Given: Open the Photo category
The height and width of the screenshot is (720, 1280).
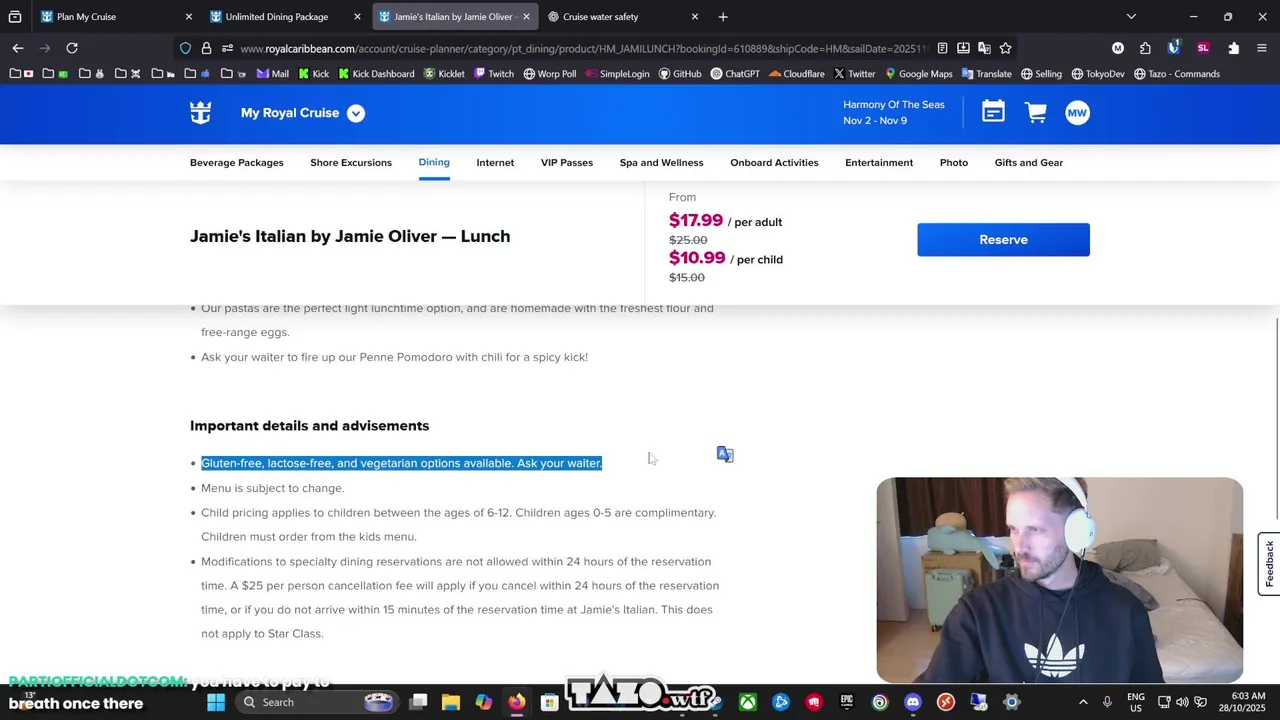Looking at the screenshot, I should click(954, 163).
